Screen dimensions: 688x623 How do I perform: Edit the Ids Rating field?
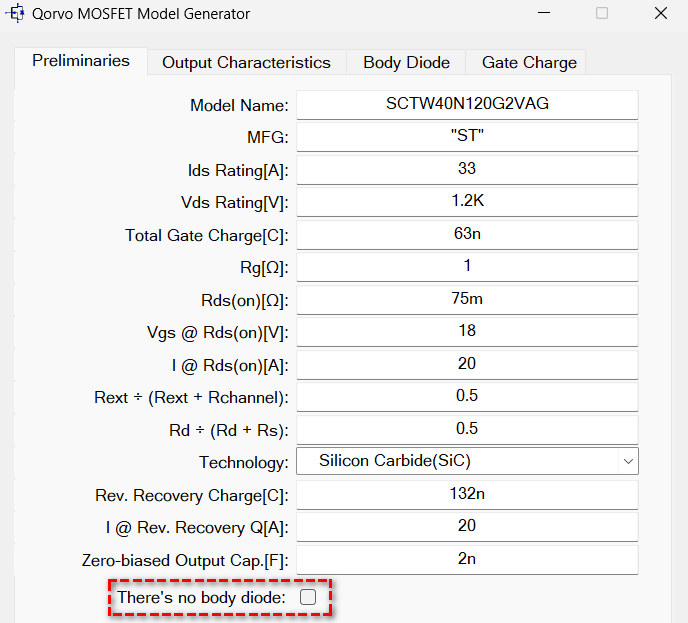467,169
